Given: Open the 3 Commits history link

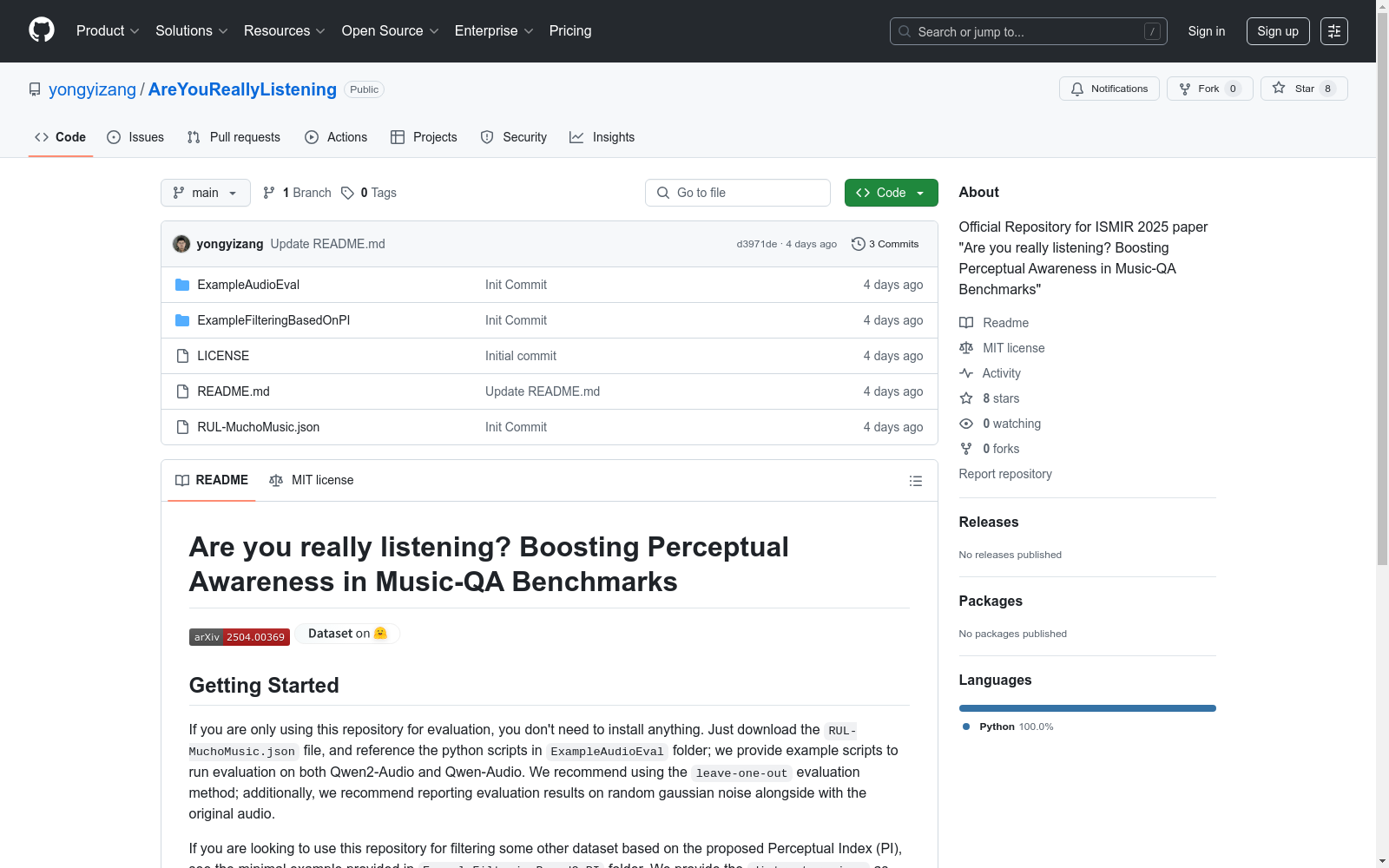Looking at the screenshot, I should coord(885,244).
